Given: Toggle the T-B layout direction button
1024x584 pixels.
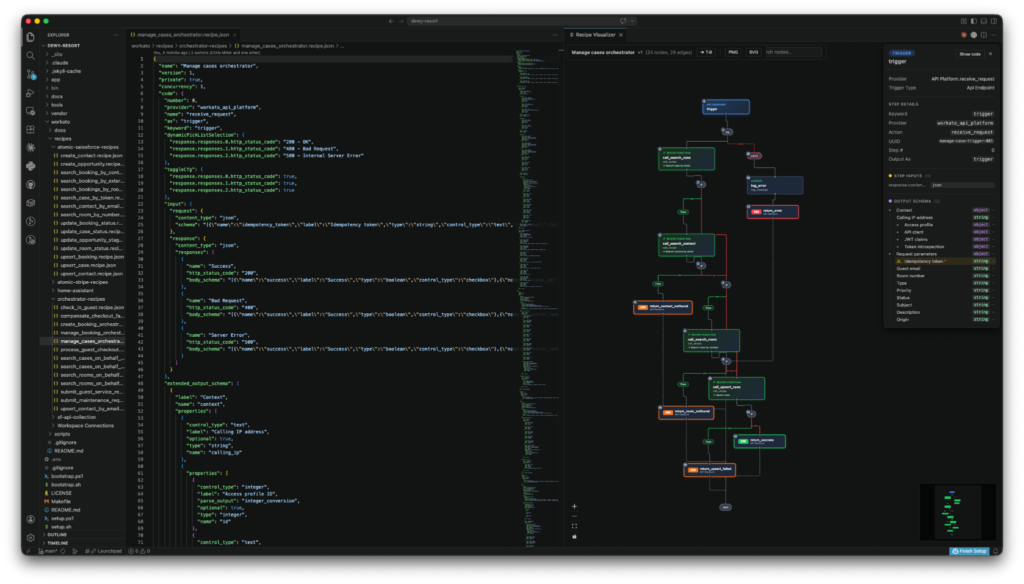Looking at the screenshot, I should pyautogui.click(x=706, y=52).
